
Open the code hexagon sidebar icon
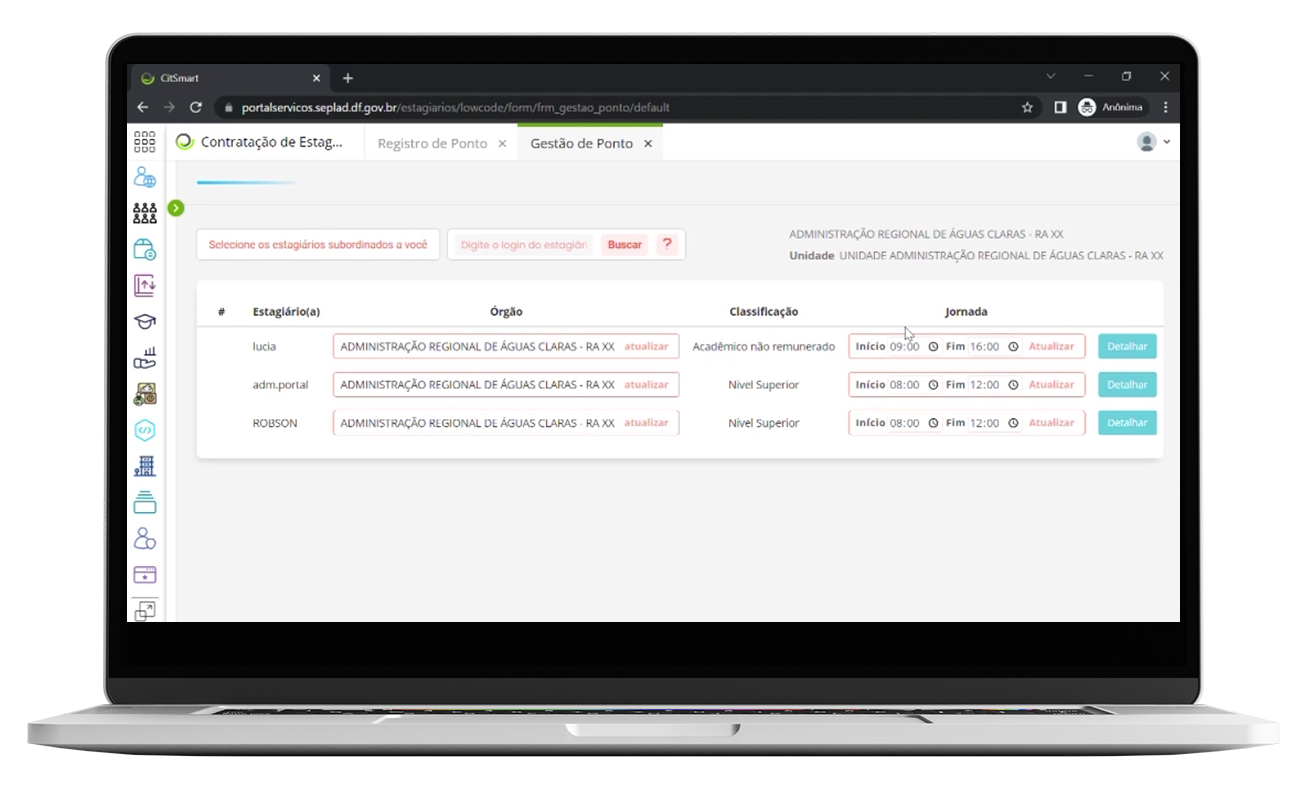(x=145, y=430)
